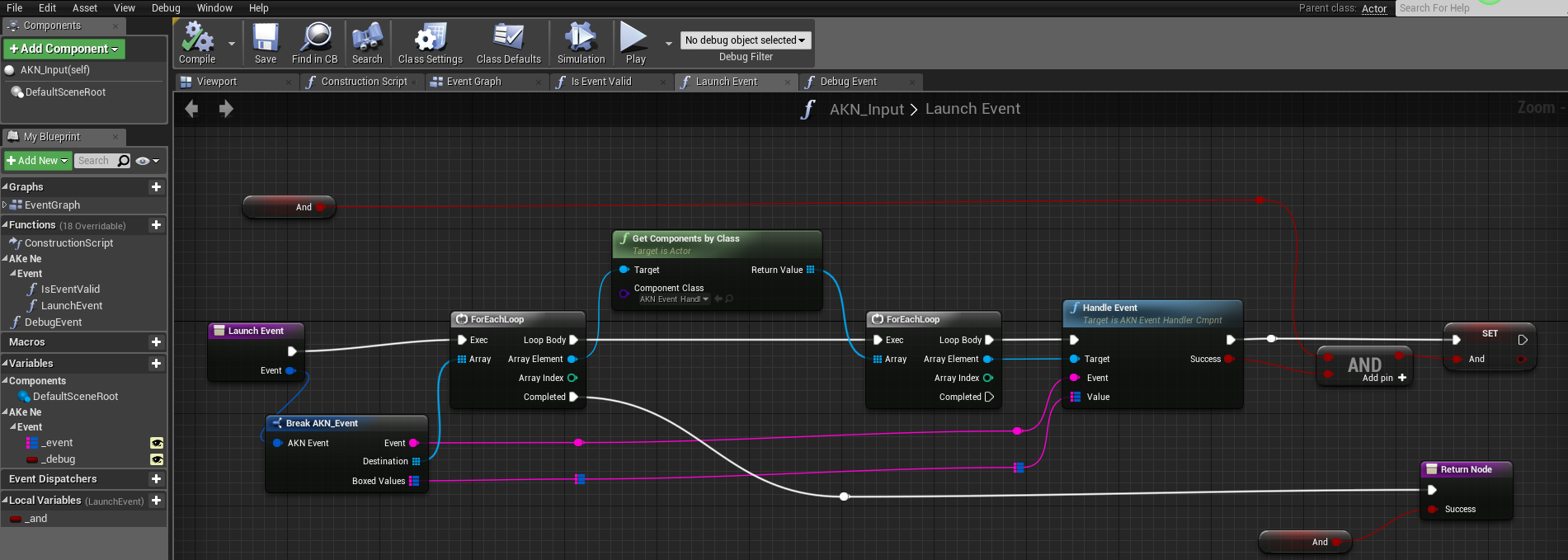Collapse the Functions section
This screenshot has width=1568, height=560.
pyautogui.click(x=5, y=224)
